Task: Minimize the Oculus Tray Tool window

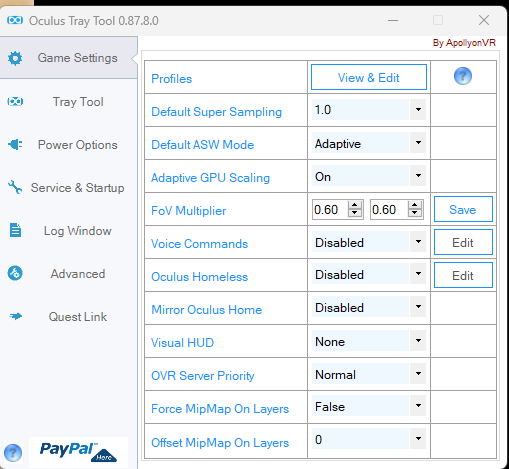Action: click(x=393, y=20)
